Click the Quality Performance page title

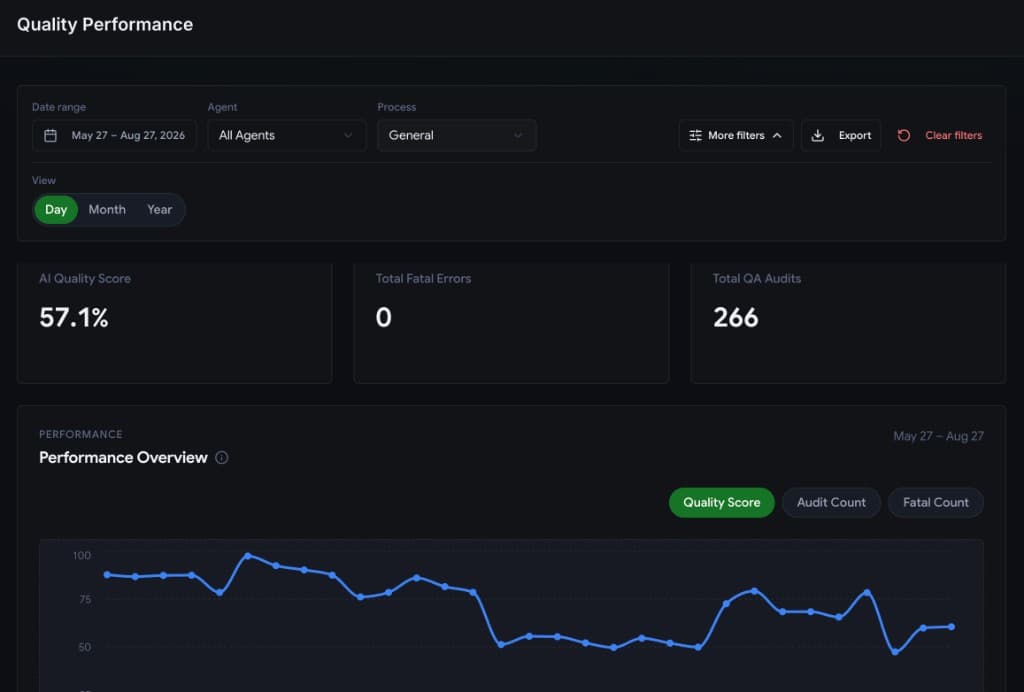[104, 24]
